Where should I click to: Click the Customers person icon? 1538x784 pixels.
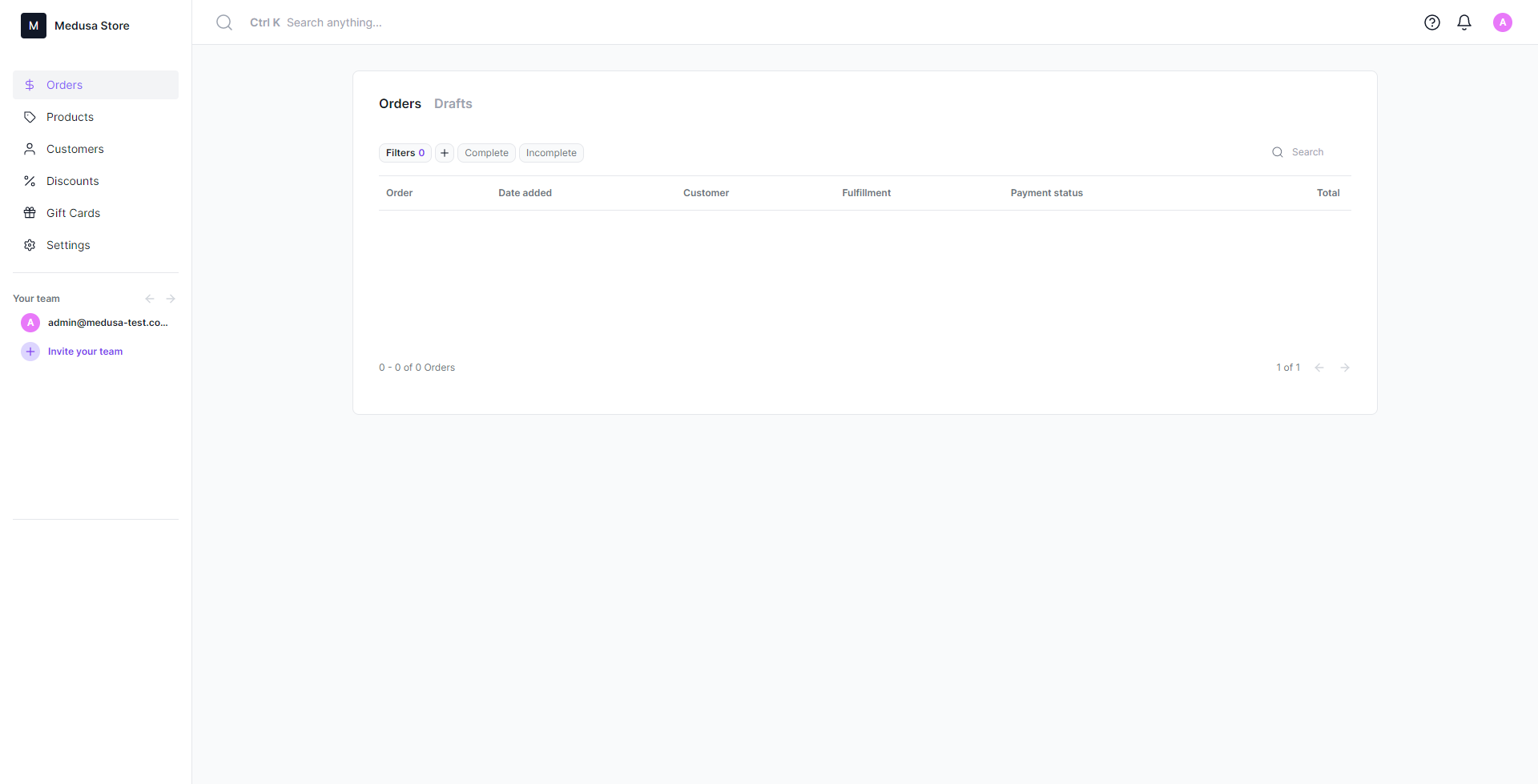[30, 149]
